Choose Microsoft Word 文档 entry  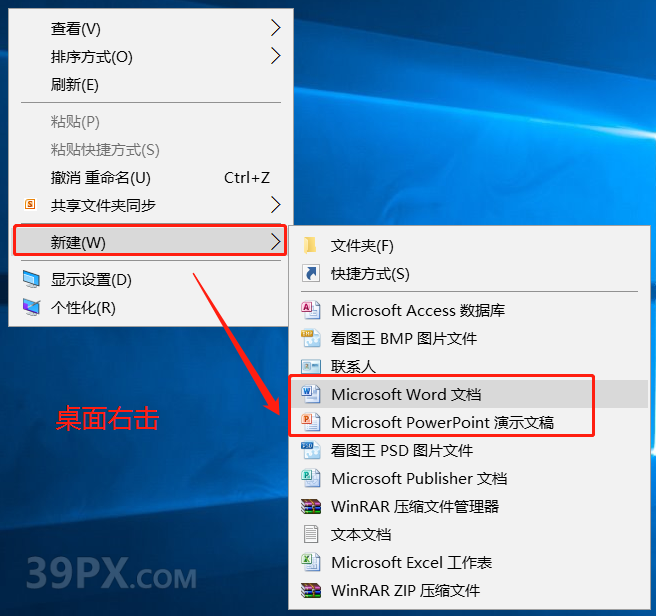click(x=469, y=394)
